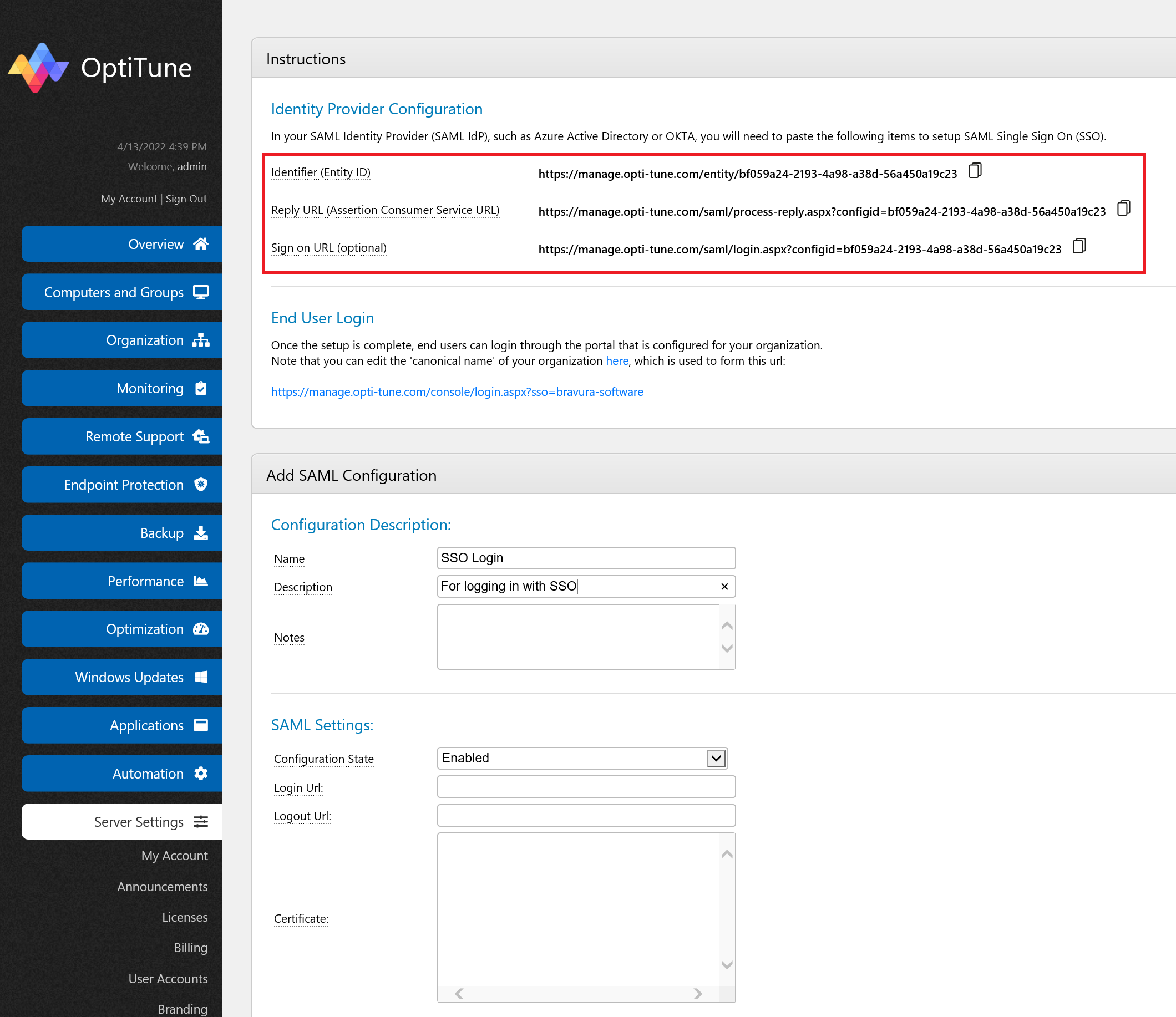
Task: Click Notes scrollbar up arrow
Action: click(x=727, y=626)
